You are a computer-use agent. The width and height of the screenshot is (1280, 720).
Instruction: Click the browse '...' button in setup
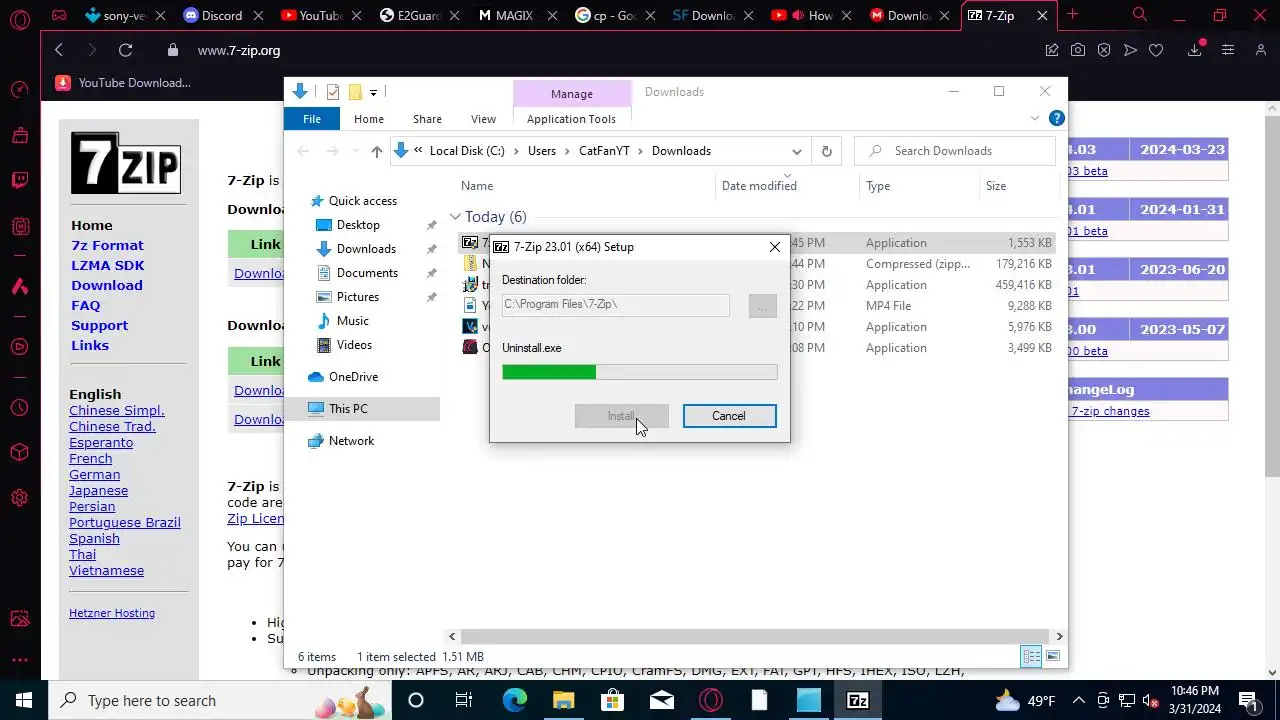click(x=762, y=306)
